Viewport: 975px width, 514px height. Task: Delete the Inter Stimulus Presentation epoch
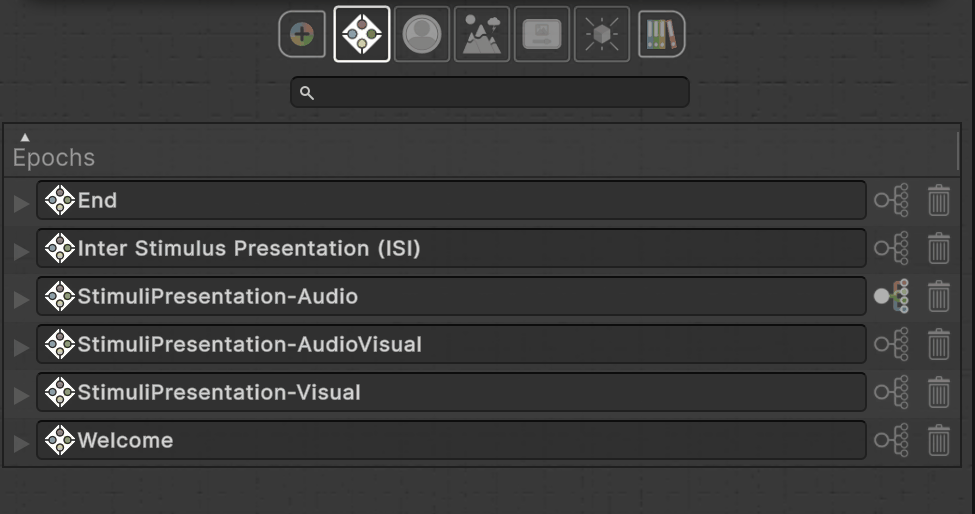click(x=939, y=248)
